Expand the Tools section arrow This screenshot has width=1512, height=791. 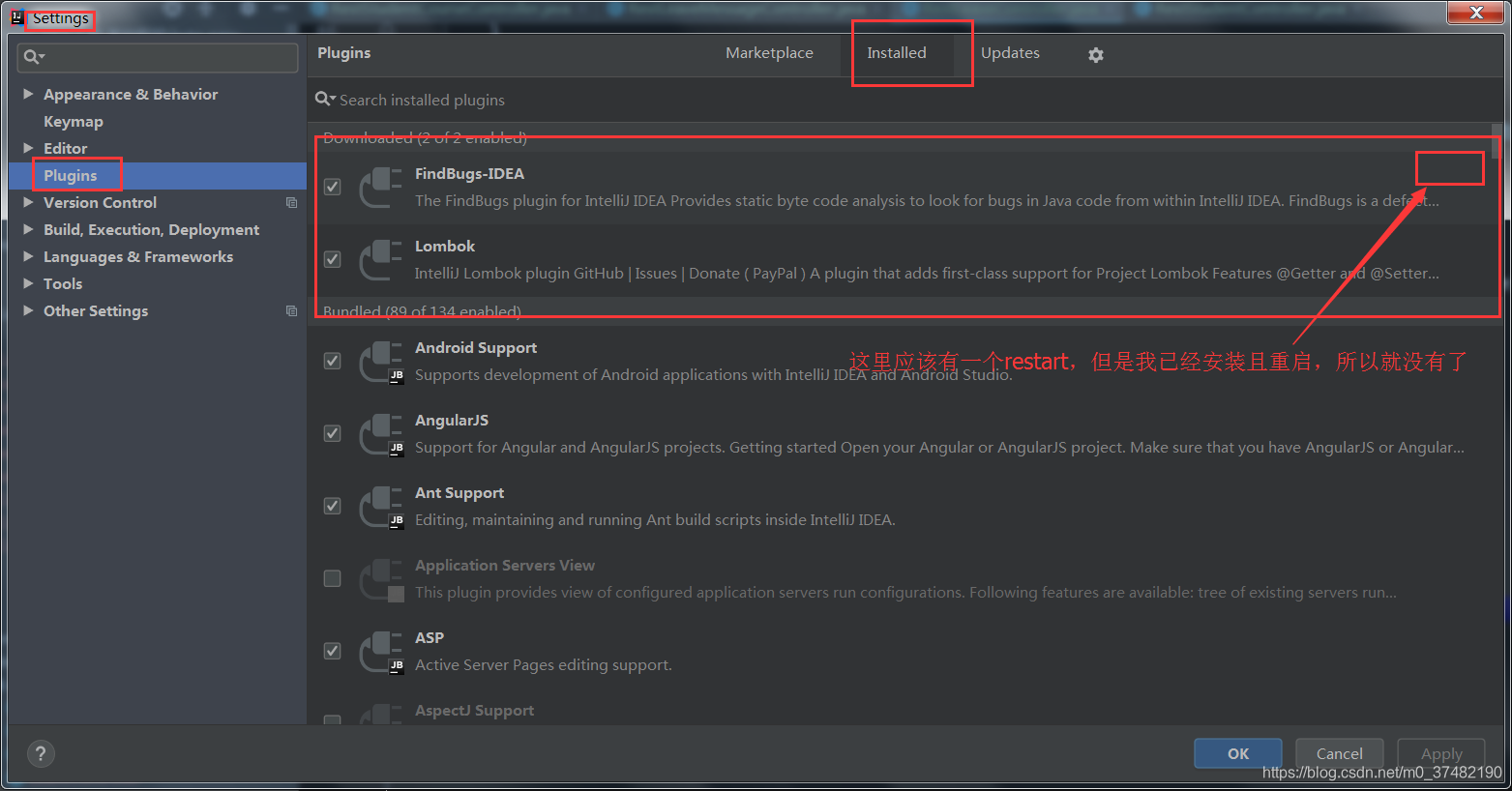(28, 283)
